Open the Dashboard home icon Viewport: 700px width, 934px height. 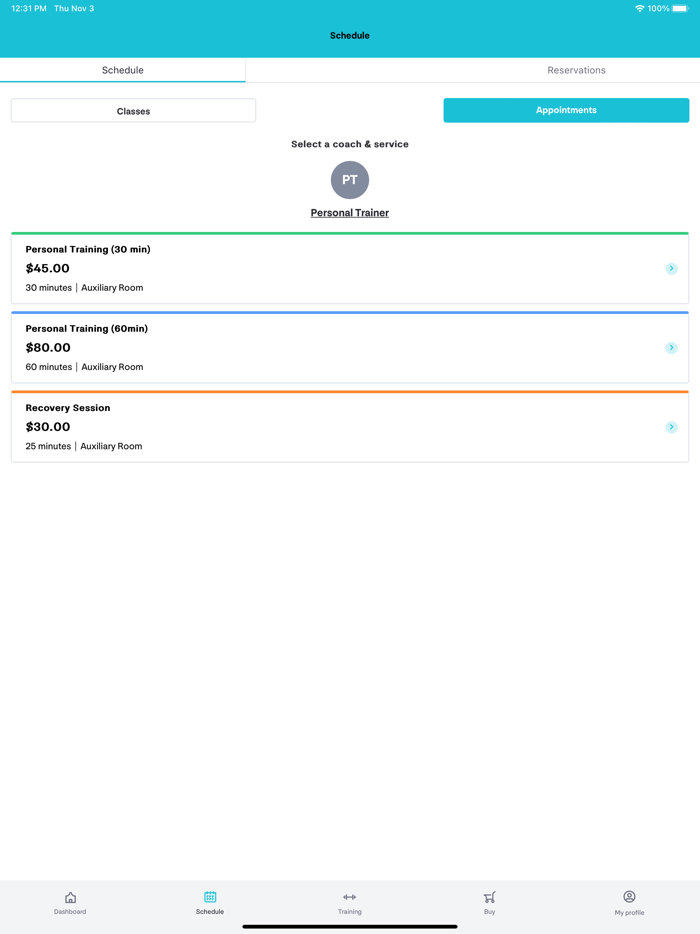pos(70,898)
